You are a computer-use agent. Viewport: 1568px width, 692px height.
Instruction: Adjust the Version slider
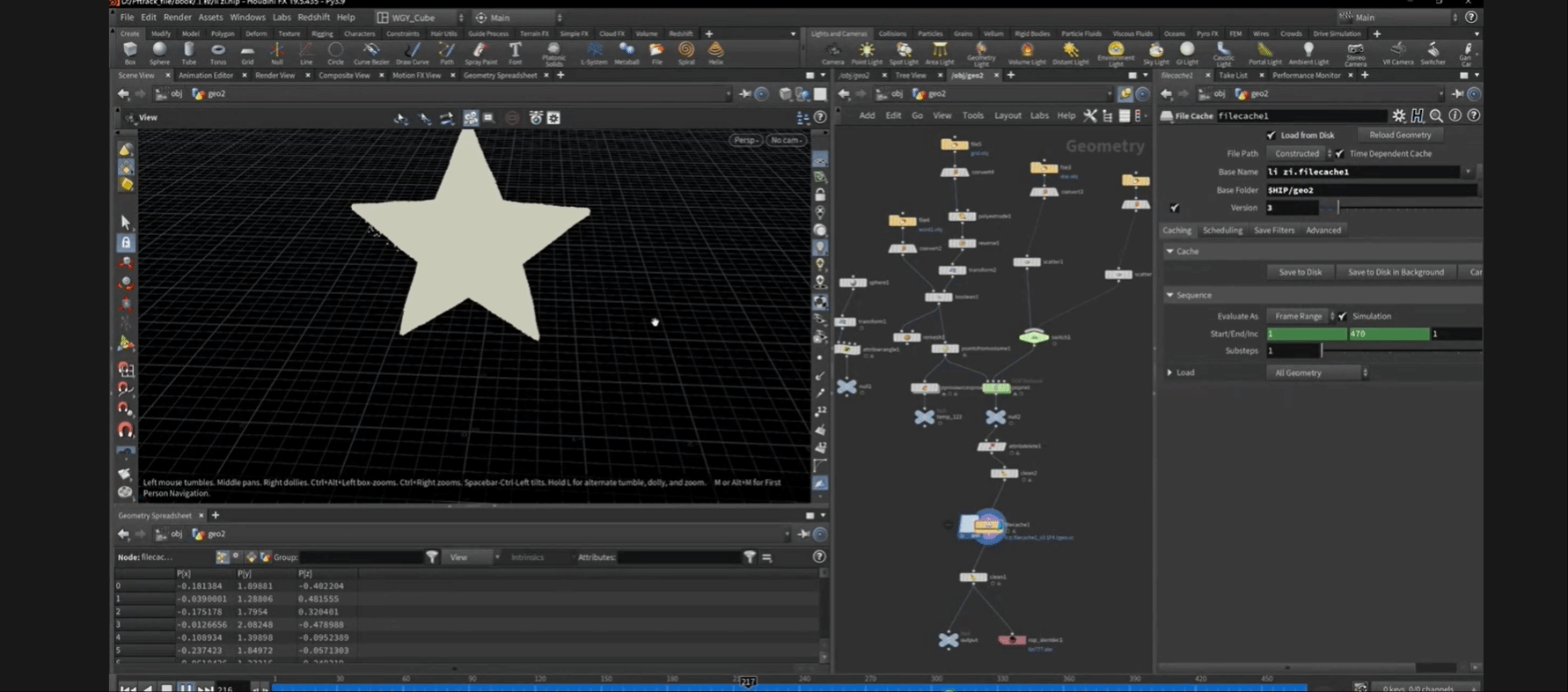(1337, 208)
